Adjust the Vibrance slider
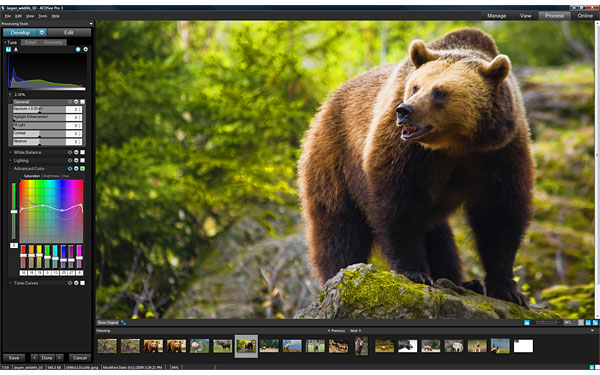 39,142
